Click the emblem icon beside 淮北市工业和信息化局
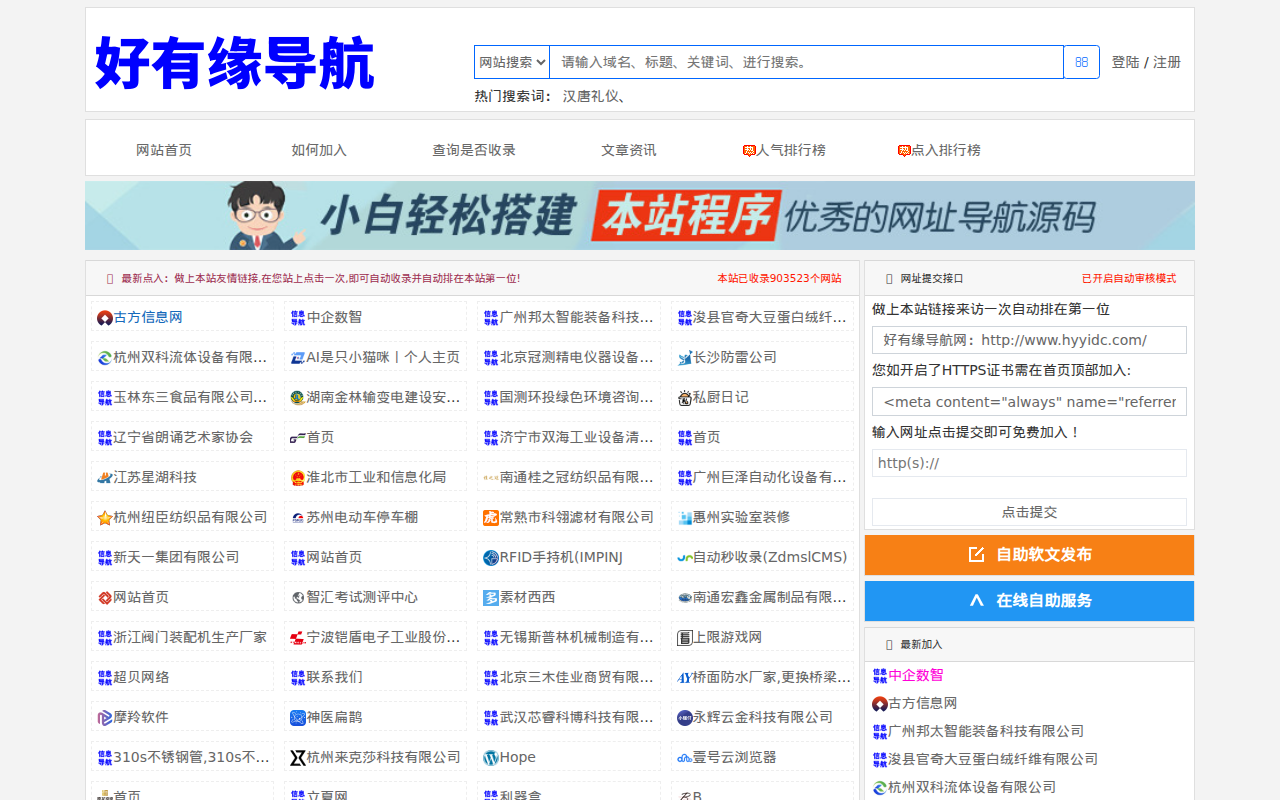Viewport: 1280px width, 800px height. pyautogui.click(x=297, y=478)
